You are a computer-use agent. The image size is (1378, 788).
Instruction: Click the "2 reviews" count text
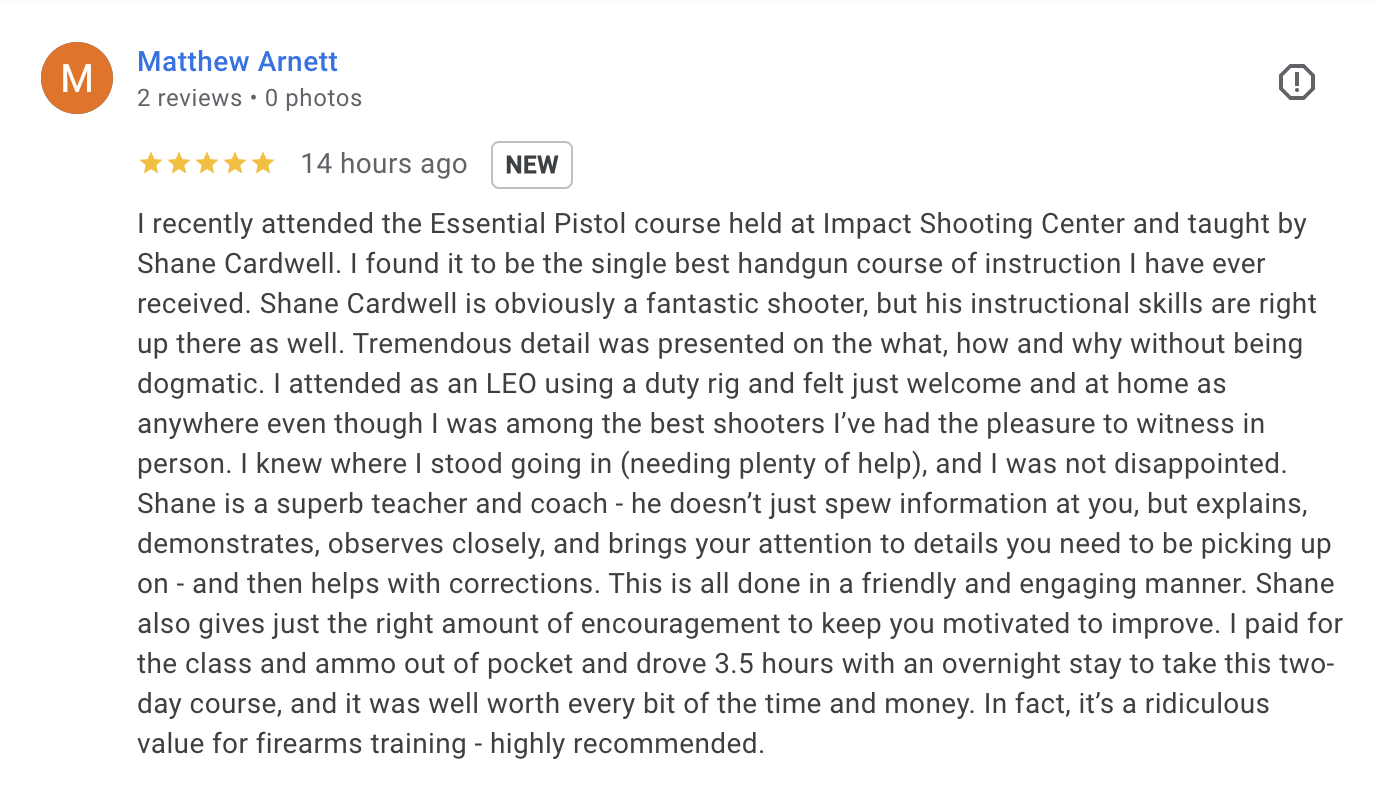click(x=189, y=98)
